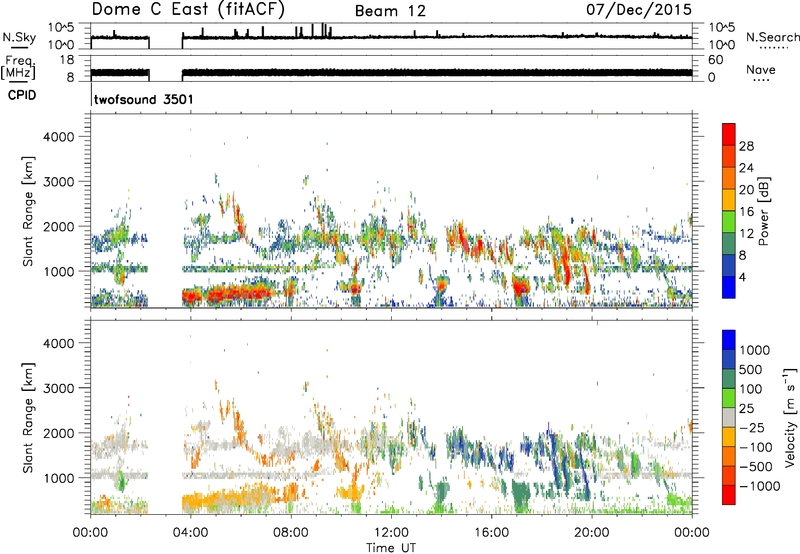Click the "4" power colorbar label
Viewport: 800px width, 554px height.
click(x=743, y=278)
